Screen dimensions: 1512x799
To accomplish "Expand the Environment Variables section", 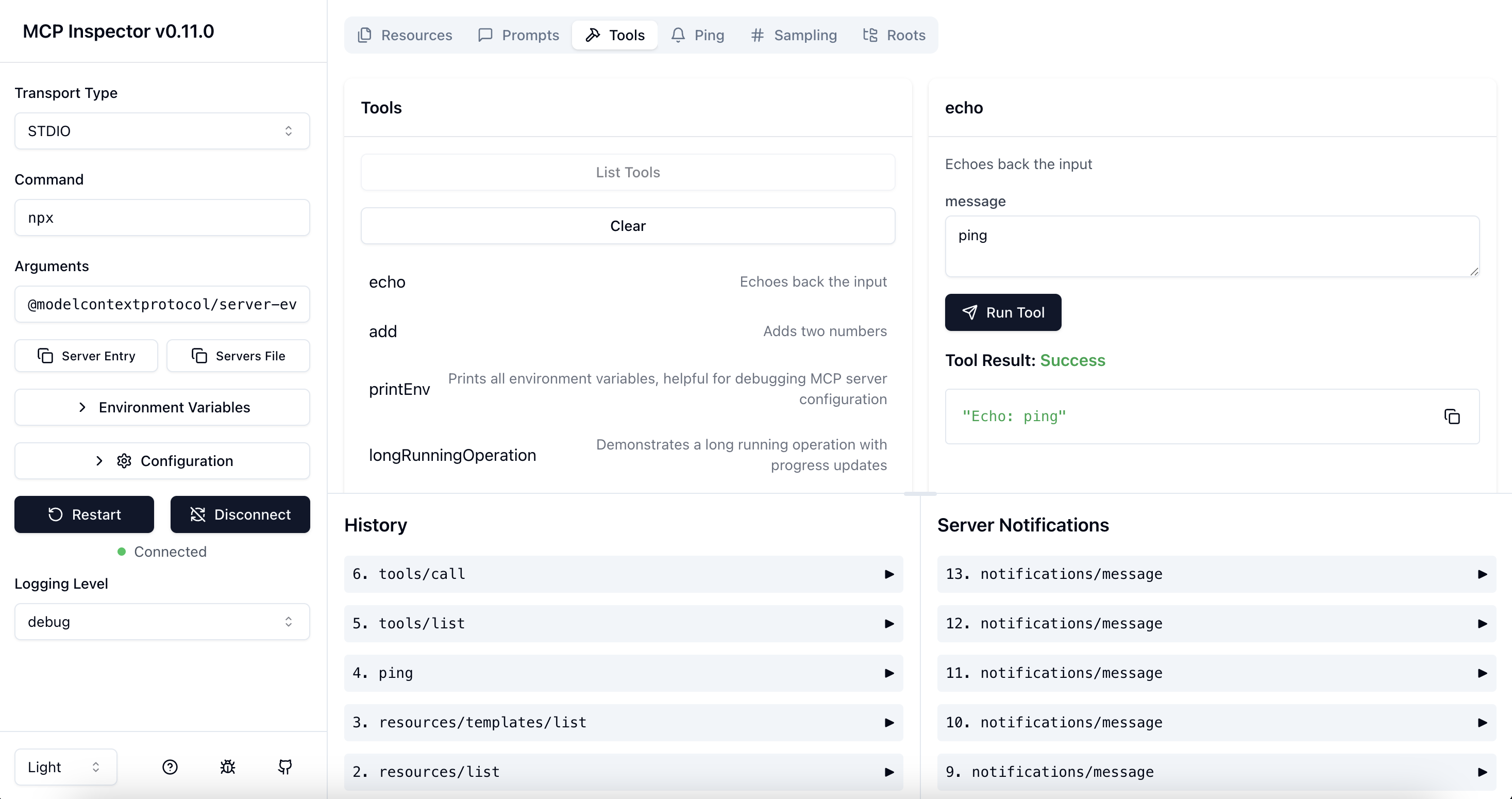I will click(161, 407).
